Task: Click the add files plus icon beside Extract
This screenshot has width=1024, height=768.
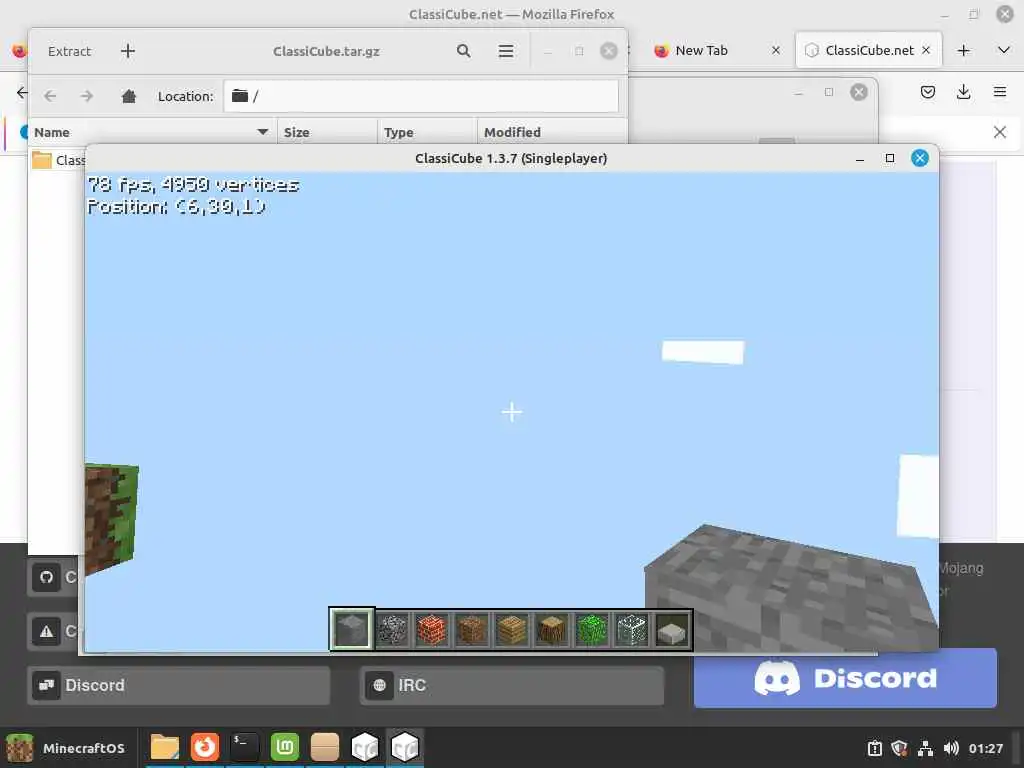Action: click(x=128, y=51)
